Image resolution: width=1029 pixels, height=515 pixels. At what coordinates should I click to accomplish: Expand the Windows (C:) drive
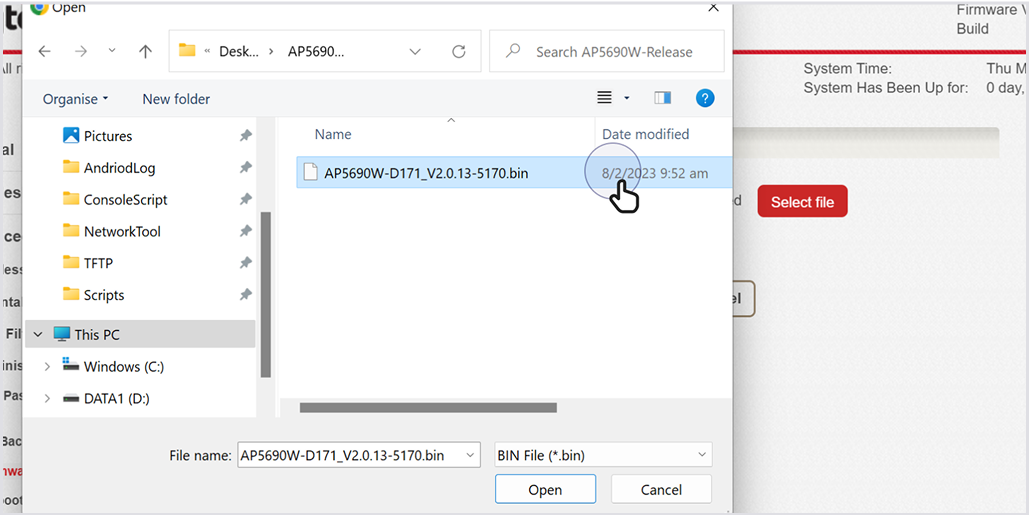tap(47, 367)
